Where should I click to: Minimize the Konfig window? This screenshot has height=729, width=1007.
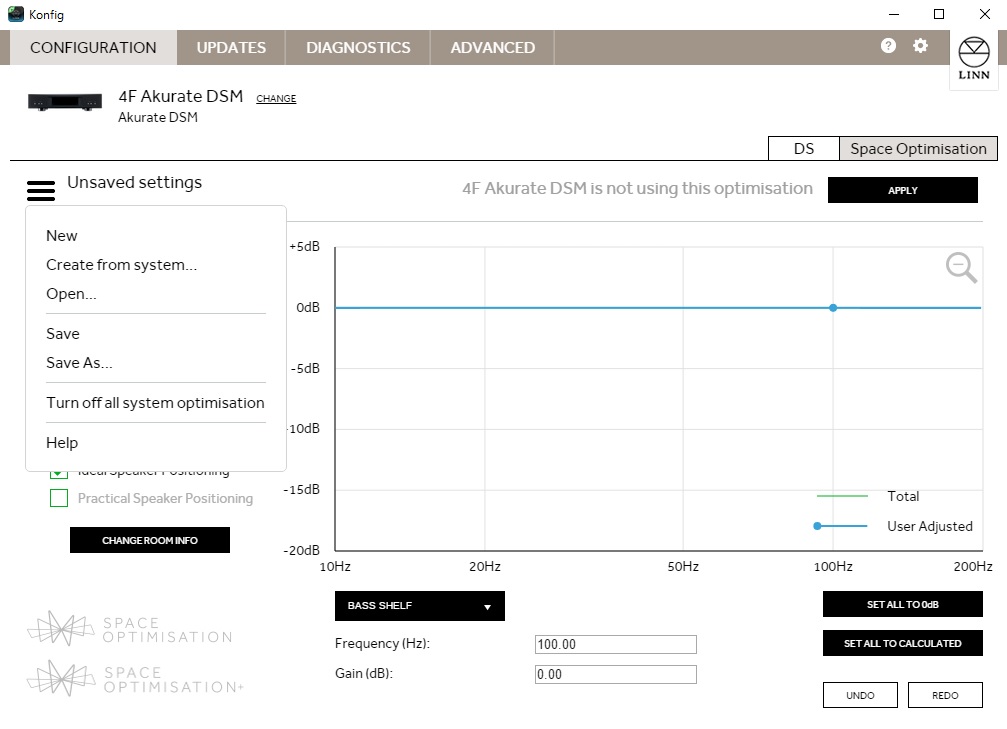894,14
